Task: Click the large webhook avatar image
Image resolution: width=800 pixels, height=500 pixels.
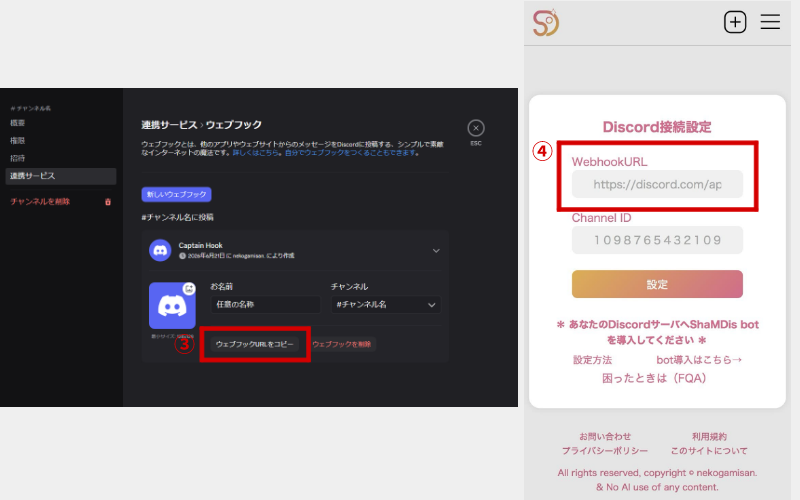Action: [172, 306]
